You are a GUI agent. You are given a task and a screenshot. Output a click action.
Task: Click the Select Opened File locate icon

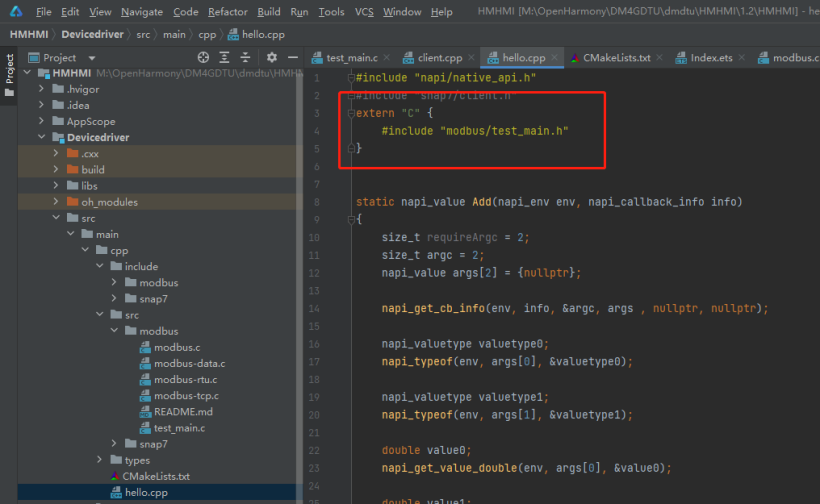tap(203, 58)
